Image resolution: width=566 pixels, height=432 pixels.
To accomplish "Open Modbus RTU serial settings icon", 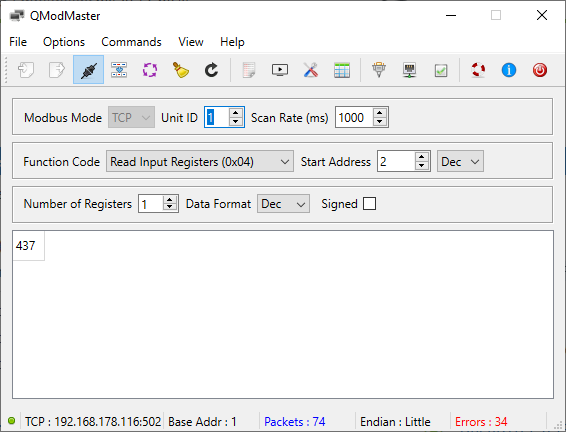I will click(379, 70).
